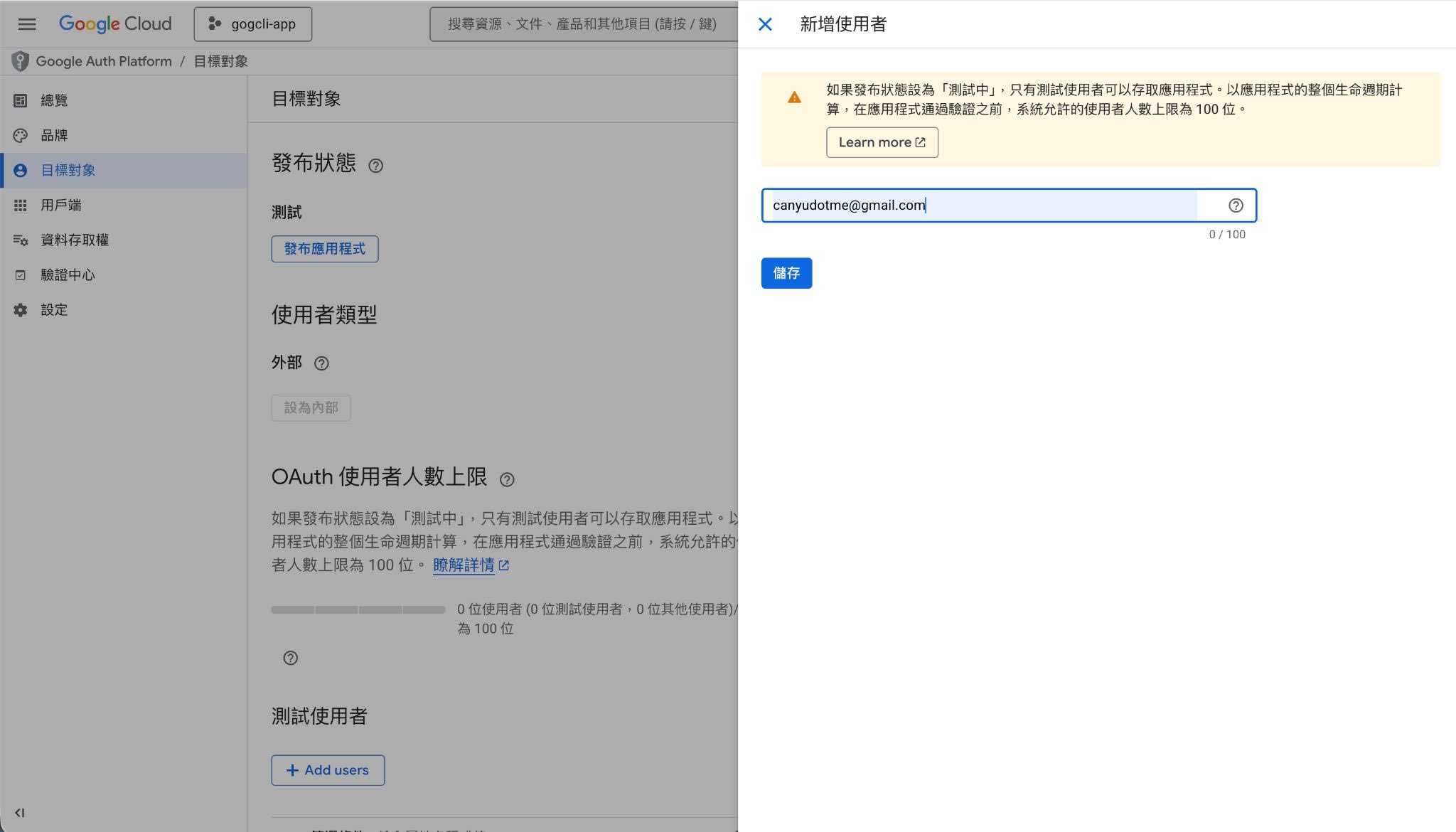The image size is (1456, 832).
Task: Click help icon next to 發布狀態
Action: pos(375,166)
